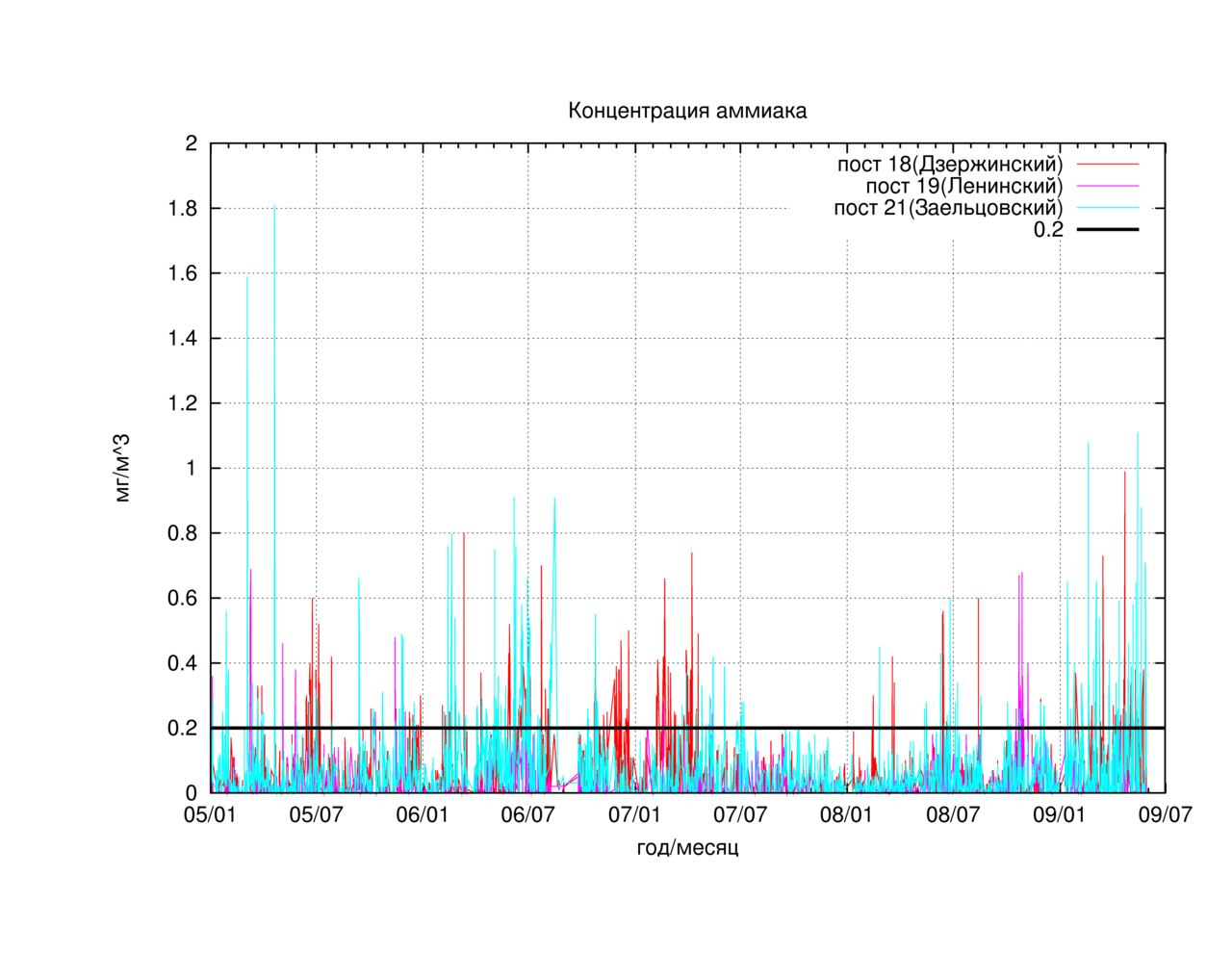Click y-axis tick value '1.6'
This screenshot has width=1232, height=953.
[x=182, y=273]
